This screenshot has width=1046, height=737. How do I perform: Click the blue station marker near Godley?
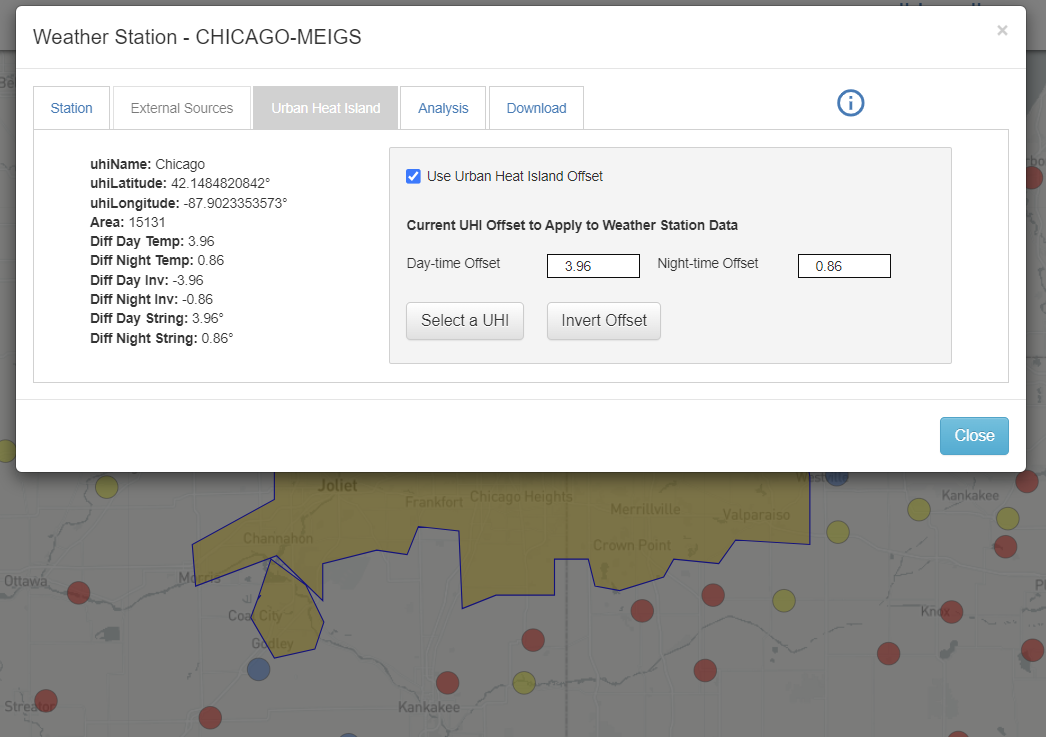point(258,669)
